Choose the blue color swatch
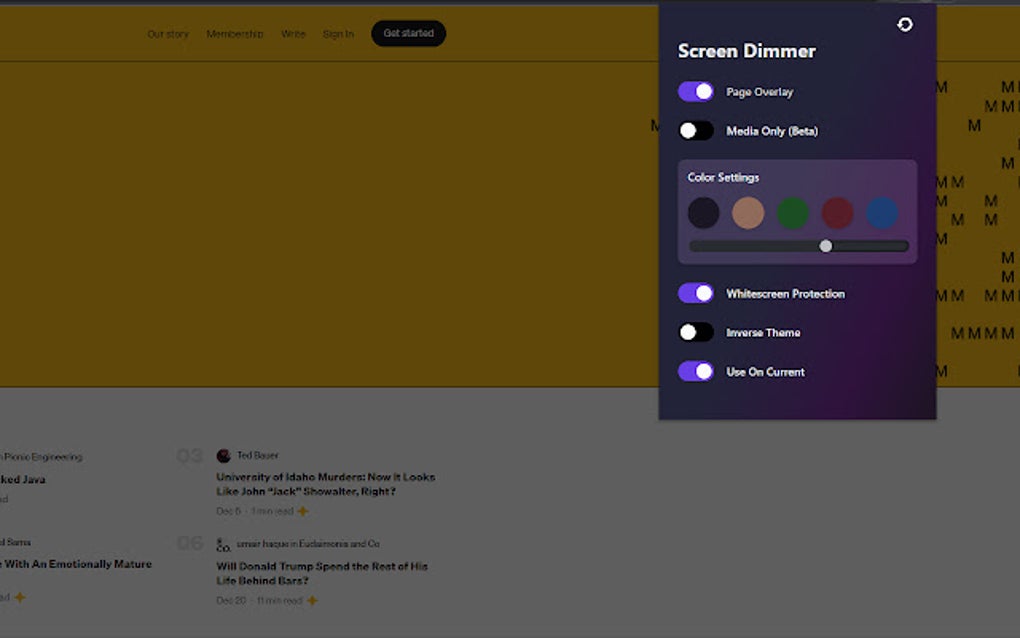Image resolution: width=1020 pixels, height=638 pixels. point(881,213)
